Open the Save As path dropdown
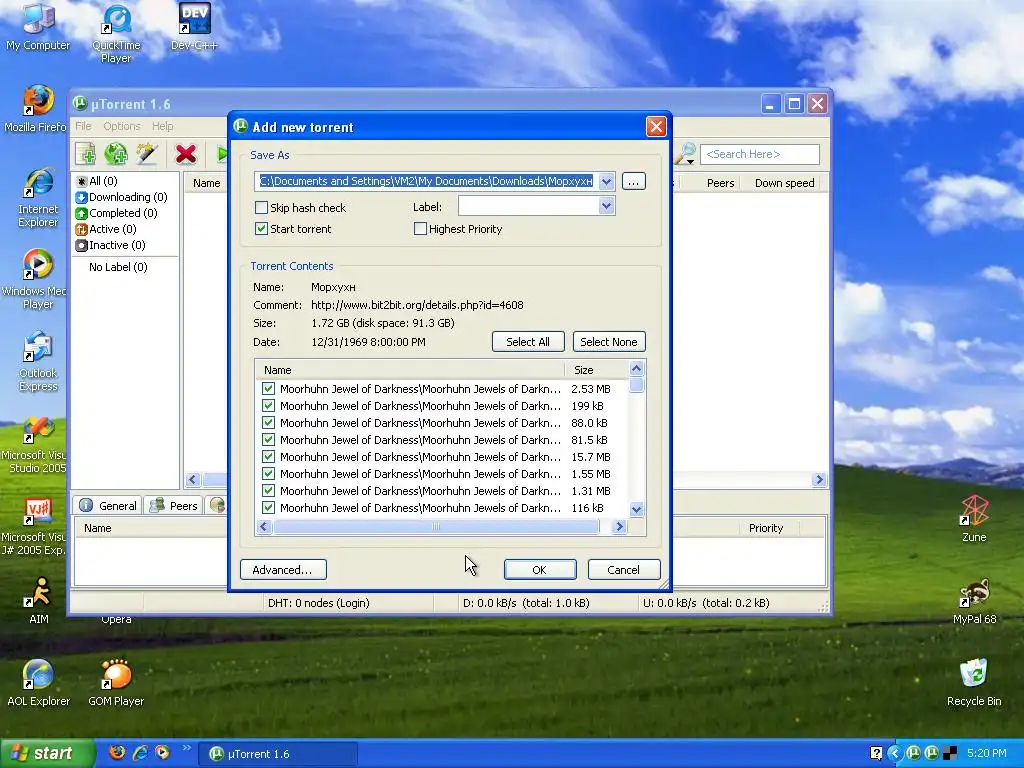 tap(607, 181)
